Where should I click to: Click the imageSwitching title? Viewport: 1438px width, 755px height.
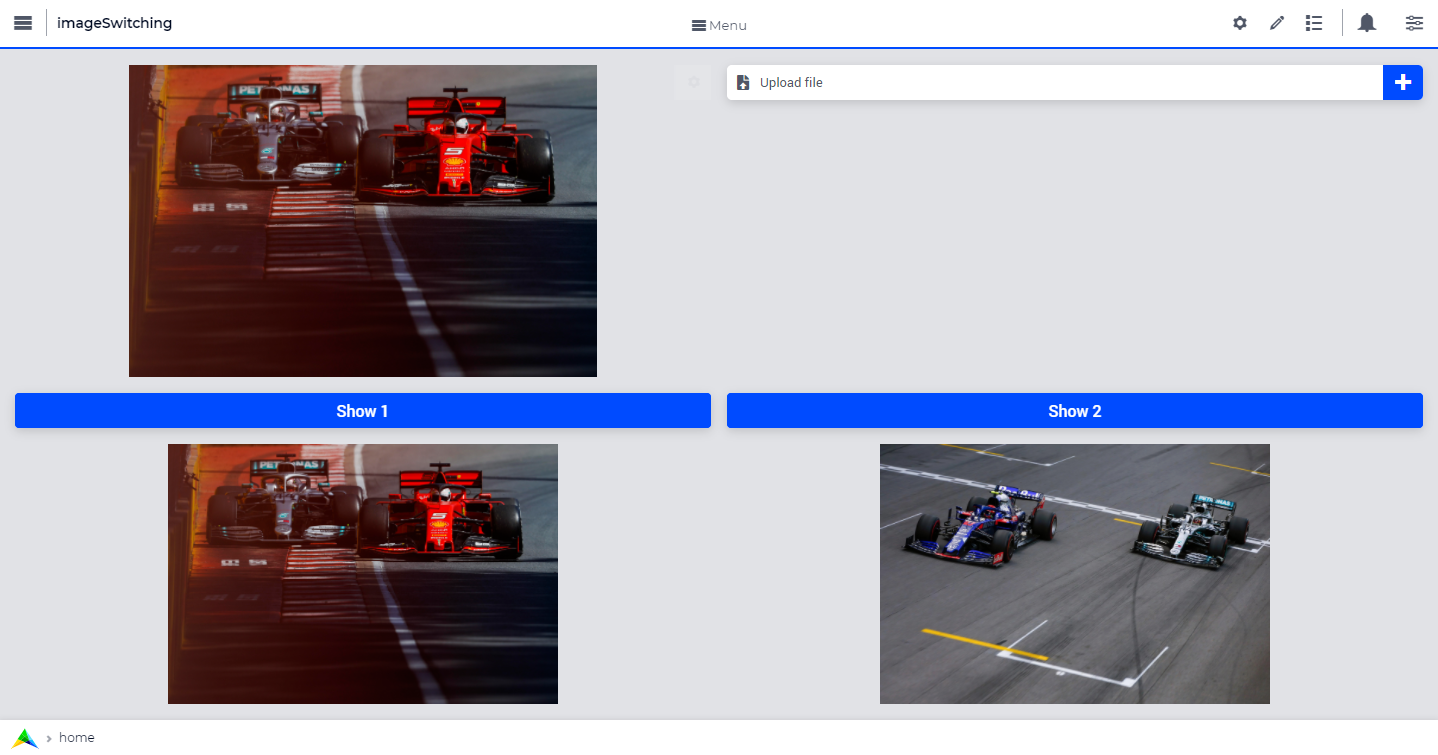point(114,23)
